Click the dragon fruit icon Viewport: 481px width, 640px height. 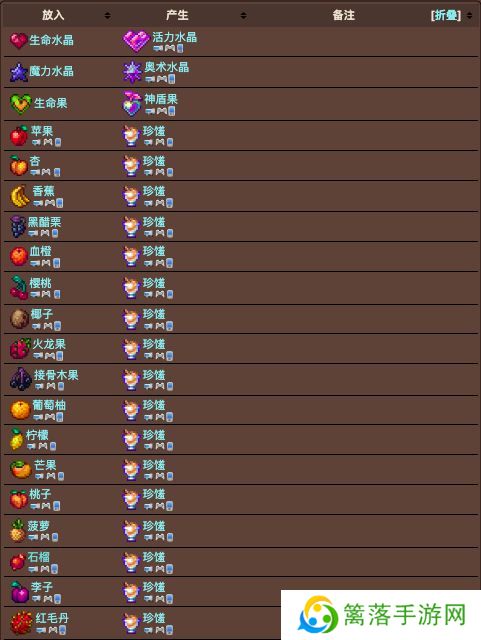click(20, 348)
